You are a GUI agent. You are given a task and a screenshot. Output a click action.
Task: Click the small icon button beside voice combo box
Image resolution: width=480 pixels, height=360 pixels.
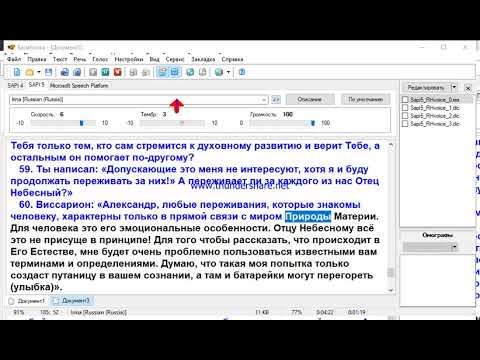[x=276, y=99]
